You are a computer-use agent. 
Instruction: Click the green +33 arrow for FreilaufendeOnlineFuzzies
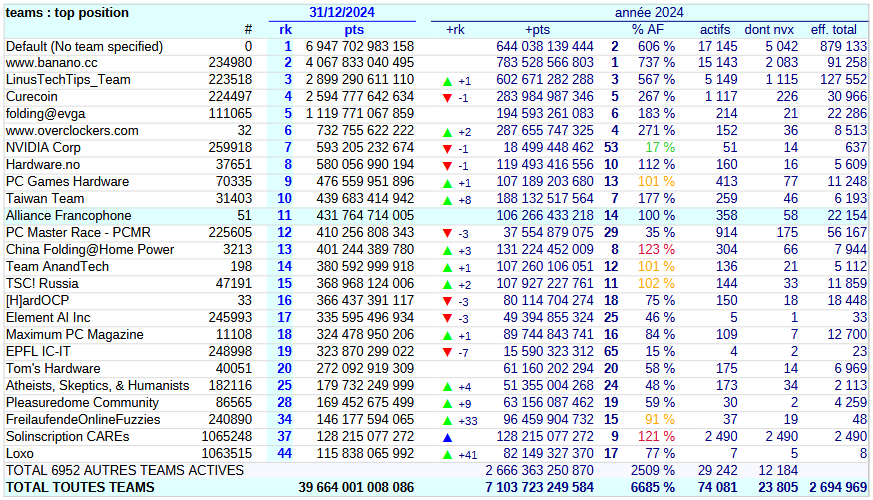(447, 420)
